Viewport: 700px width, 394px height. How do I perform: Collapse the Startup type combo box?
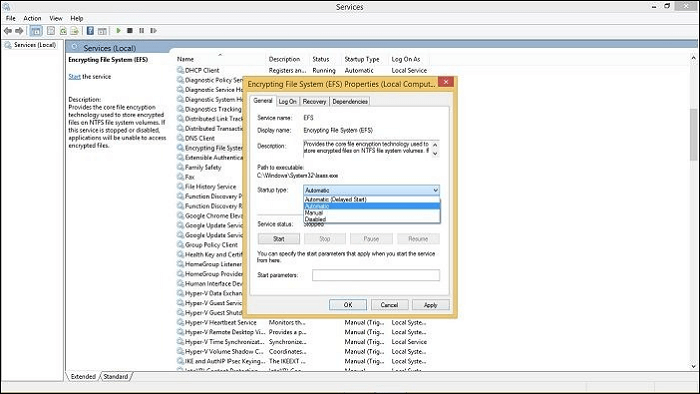[x=435, y=190]
